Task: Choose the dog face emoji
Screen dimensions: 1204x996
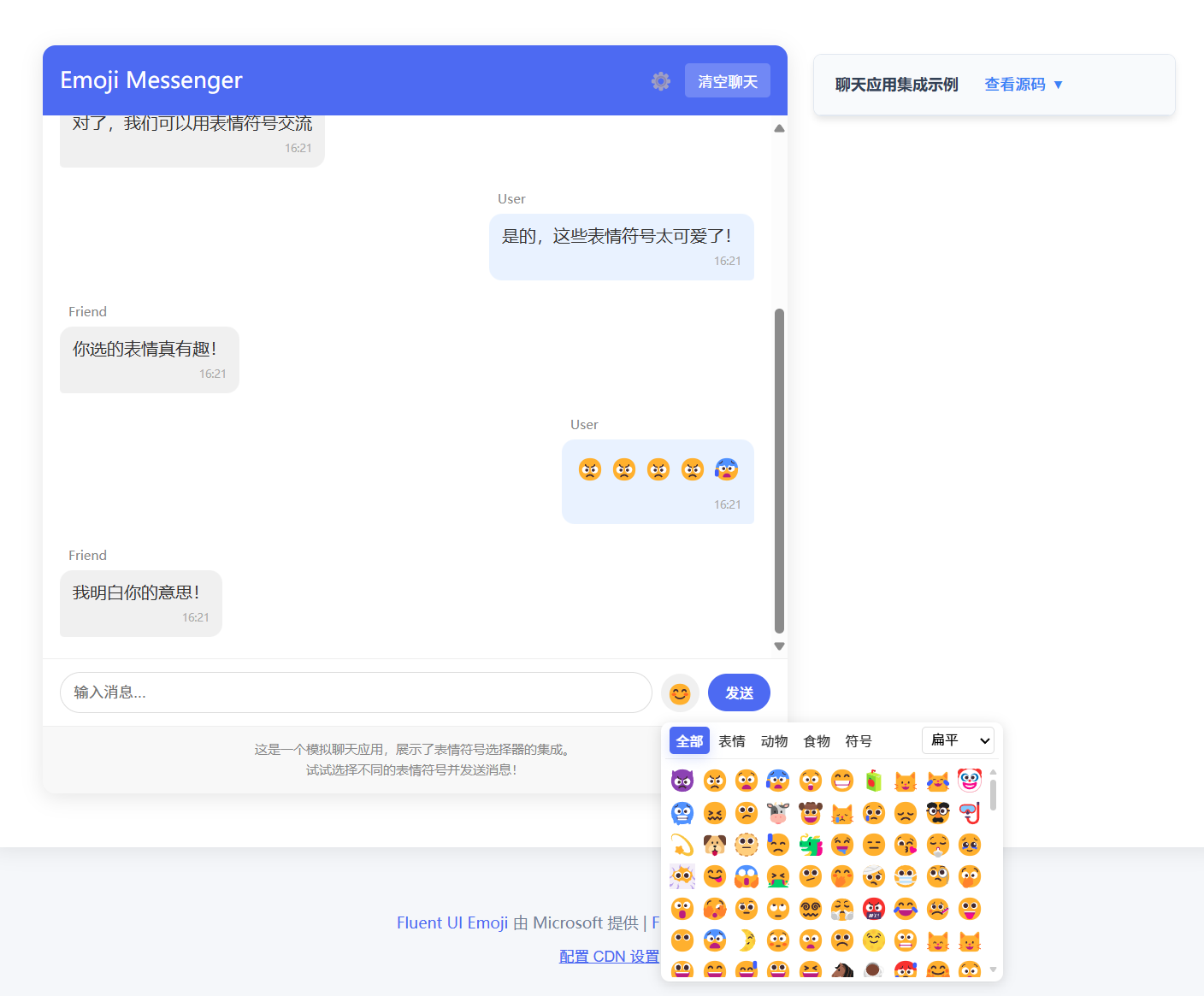Action: [715, 845]
